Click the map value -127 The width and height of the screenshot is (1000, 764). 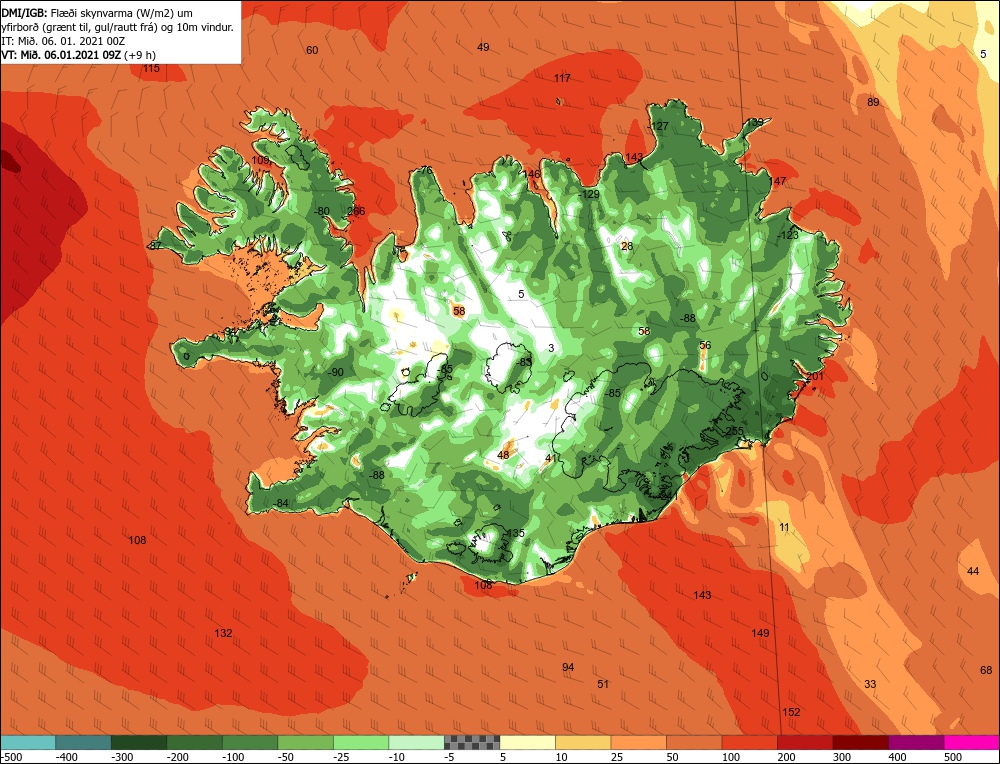pos(657,126)
